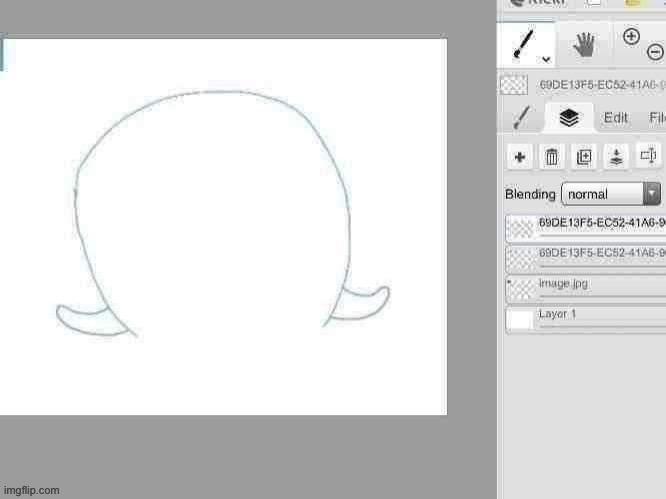Viewport: 666px width, 499px height.
Task: Open the brush tool chevron menu
Action: pyautogui.click(x=546, y=59)
